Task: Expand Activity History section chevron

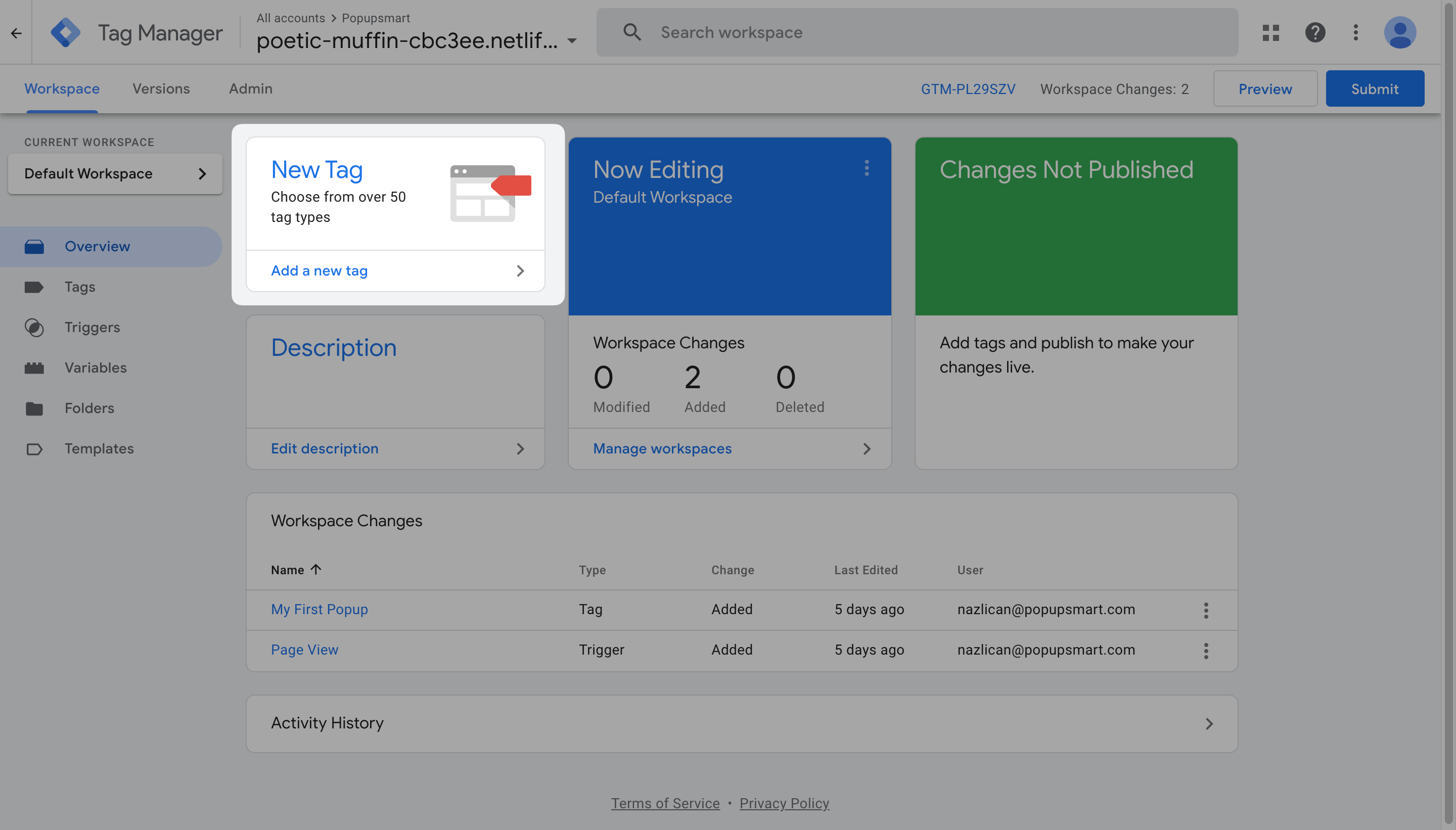Action: [x=1209, y=723]
